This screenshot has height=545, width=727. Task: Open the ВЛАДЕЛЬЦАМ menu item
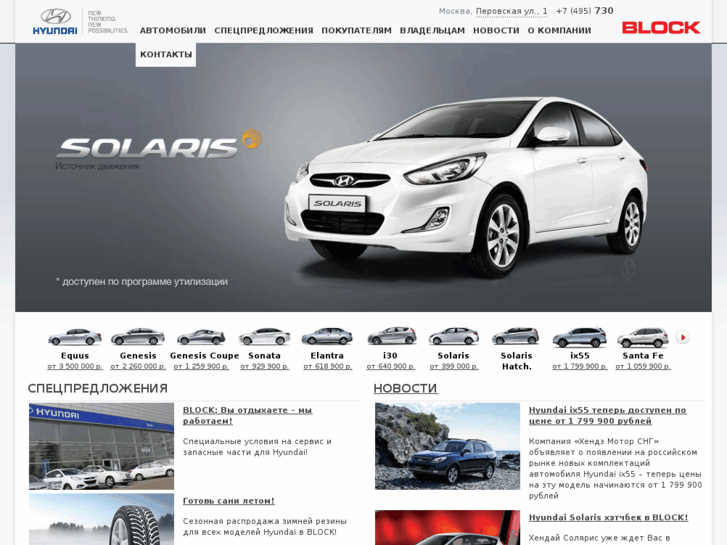pos(432,31)
